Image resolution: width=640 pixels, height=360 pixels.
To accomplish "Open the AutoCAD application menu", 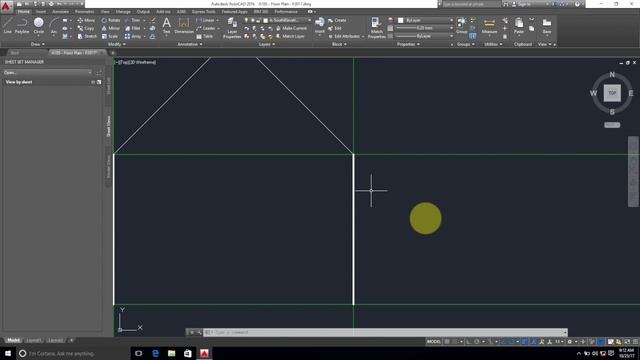I will tap(6, 6).
